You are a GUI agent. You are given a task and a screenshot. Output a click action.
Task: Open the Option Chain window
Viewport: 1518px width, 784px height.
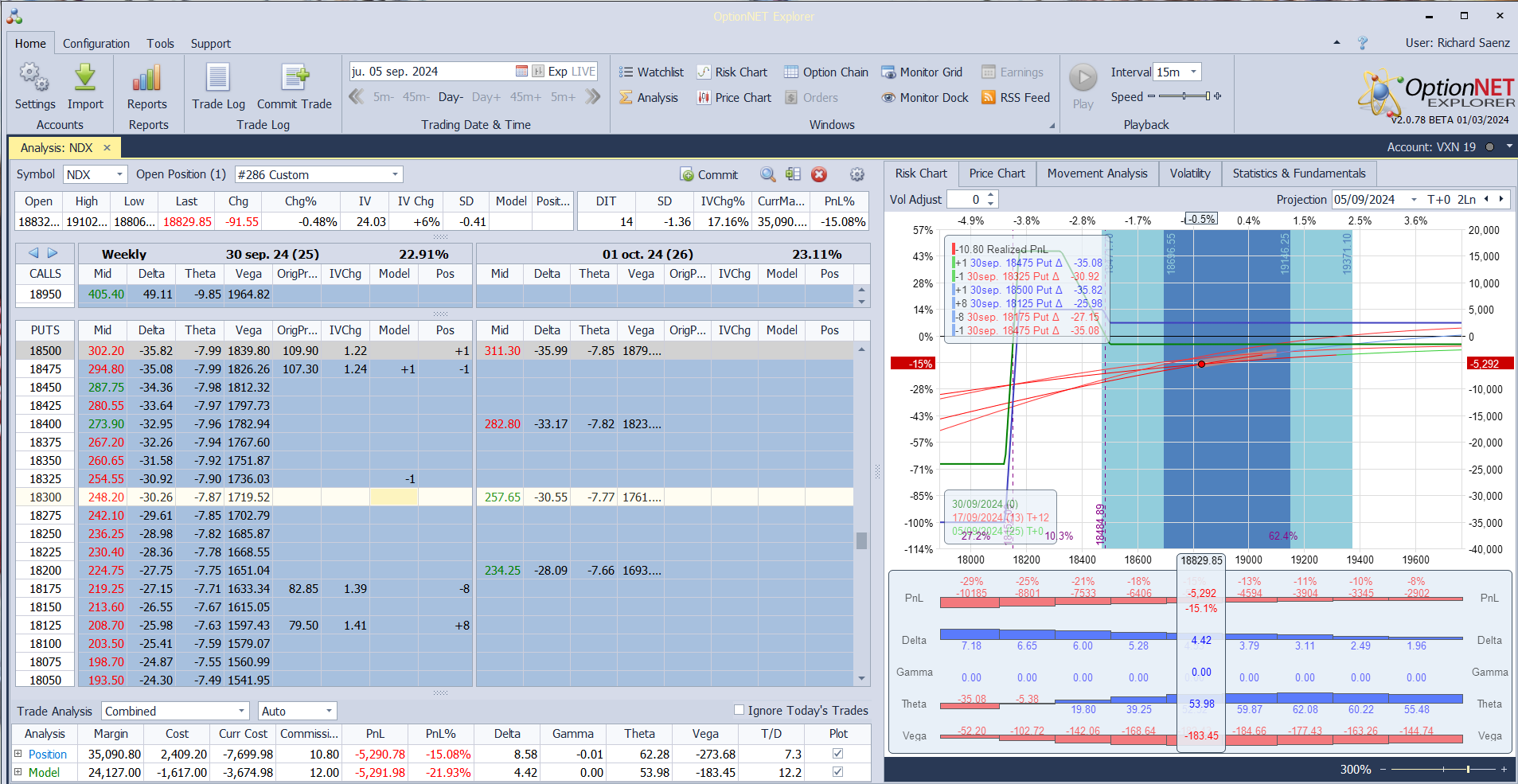826,72
